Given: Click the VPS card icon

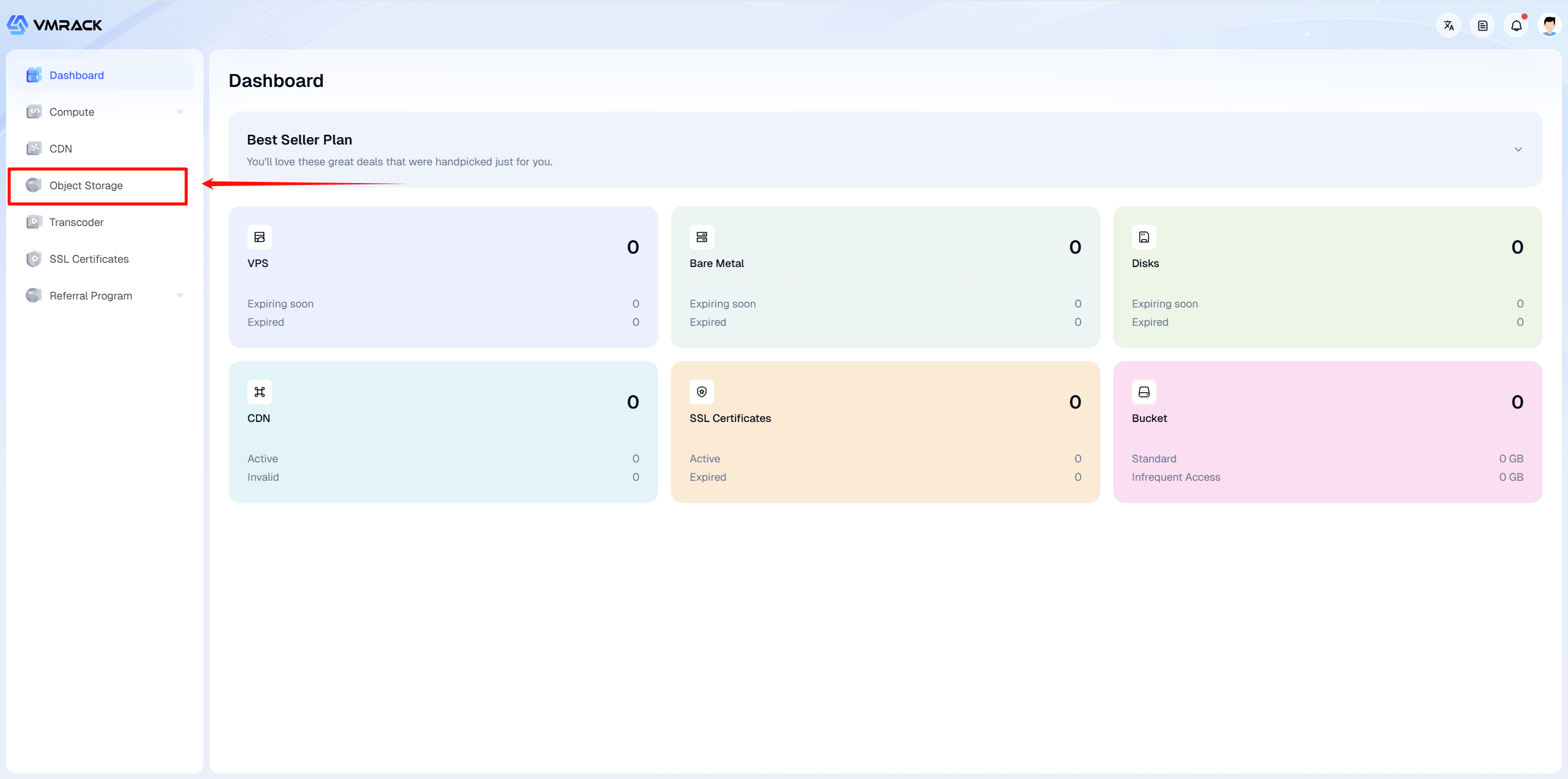Looking at the screenshot, I should (260, 237).
